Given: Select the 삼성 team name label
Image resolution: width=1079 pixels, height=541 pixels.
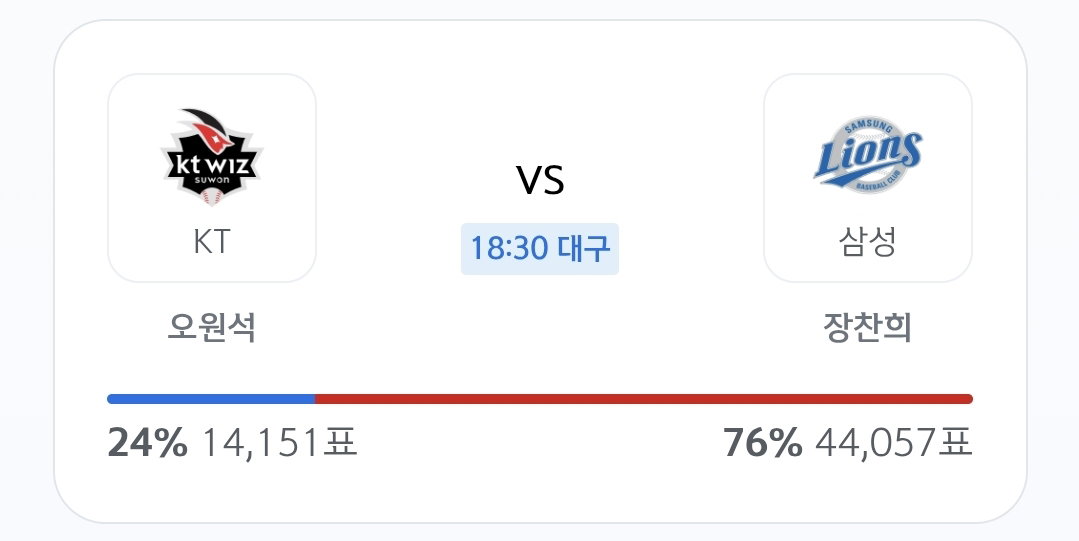Looking at the screenshot, I should (x=868, y=242).
